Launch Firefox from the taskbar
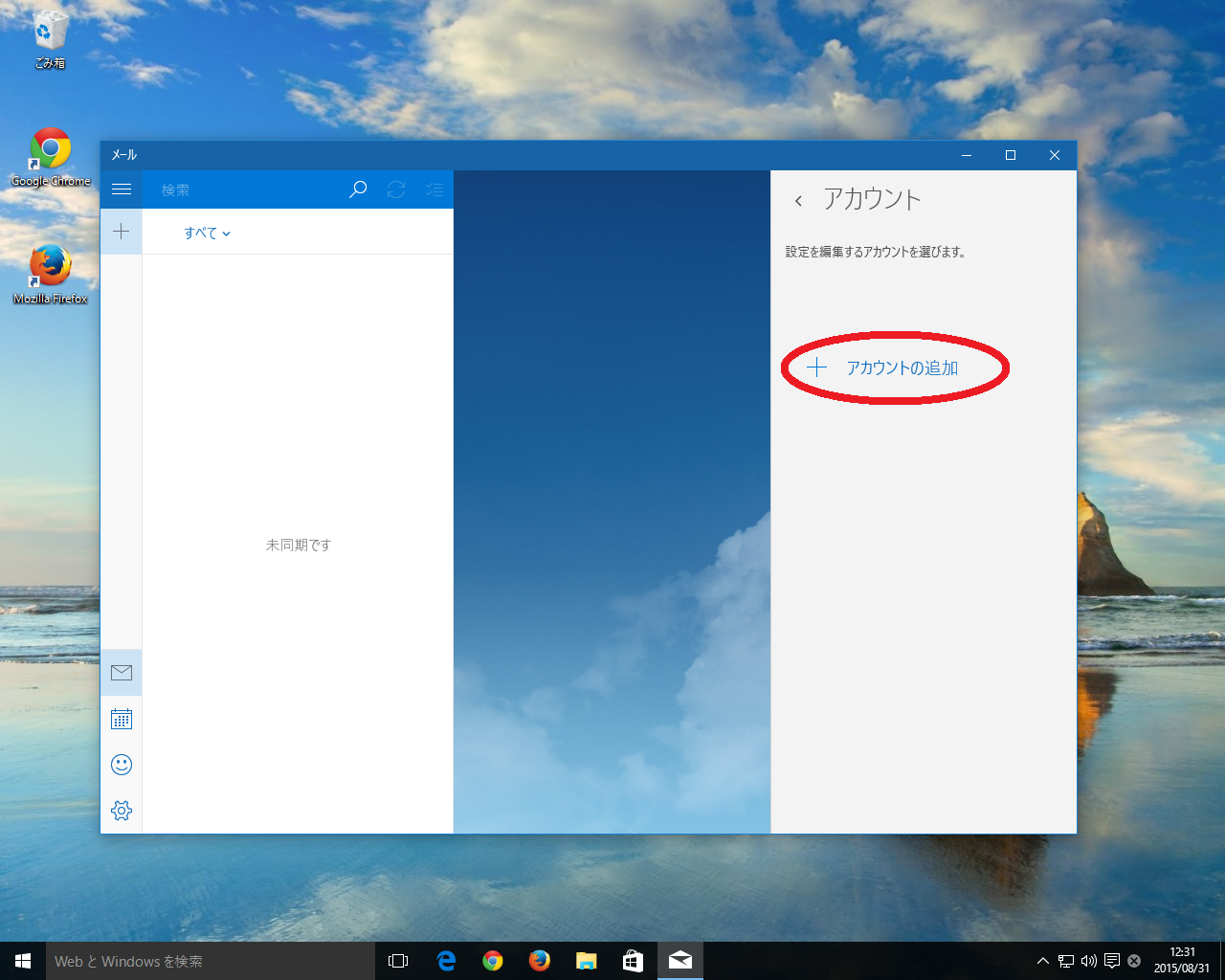1225x980 pixels. pos(540,961)
